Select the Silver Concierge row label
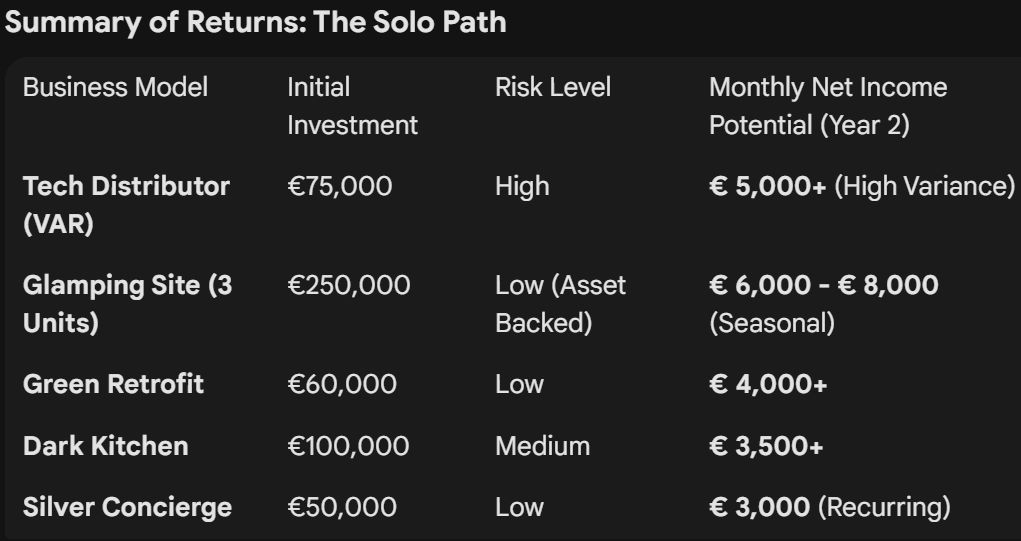 pyautogui.click(x=127, y=507)
